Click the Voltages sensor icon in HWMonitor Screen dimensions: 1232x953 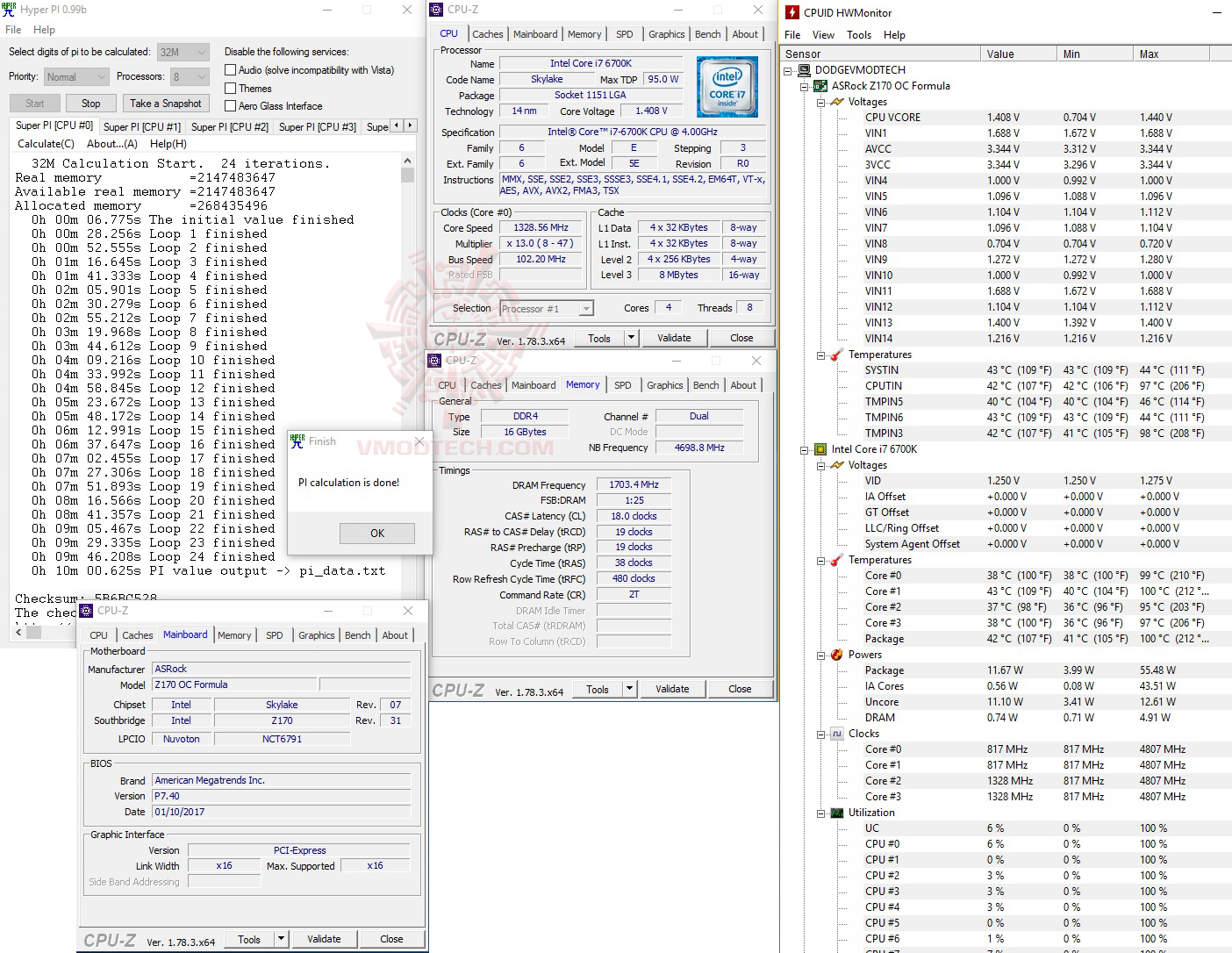click(x=835, y=102)
